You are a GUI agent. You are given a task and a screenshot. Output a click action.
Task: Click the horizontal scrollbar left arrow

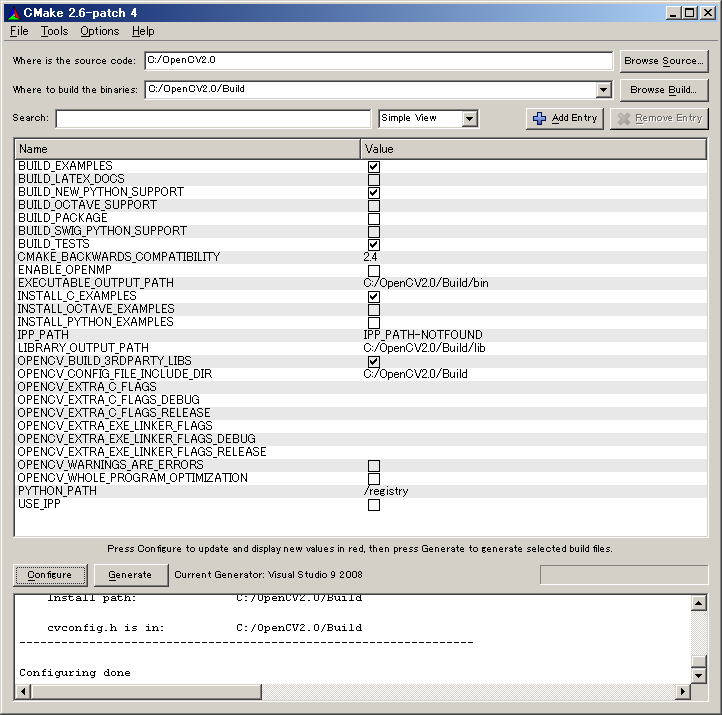point(23,691)
